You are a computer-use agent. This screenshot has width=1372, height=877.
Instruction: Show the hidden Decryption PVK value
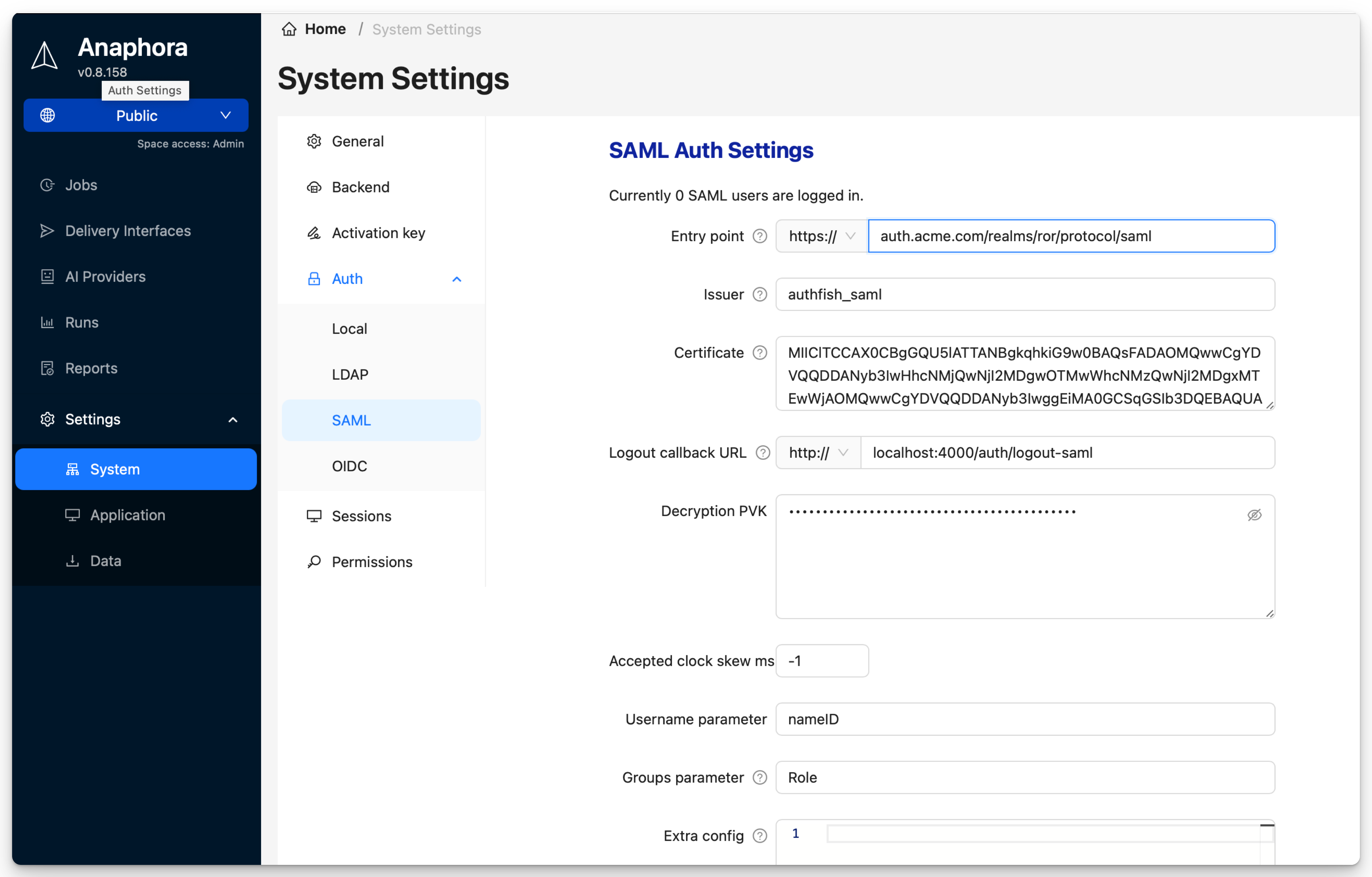point(1255,515)
